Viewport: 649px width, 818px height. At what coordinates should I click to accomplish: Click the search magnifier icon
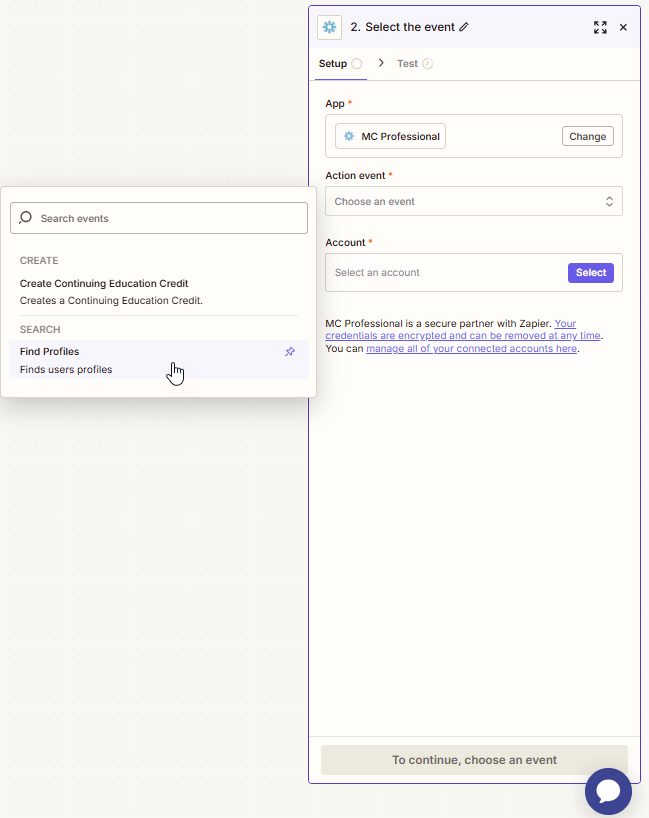(25, 218)
